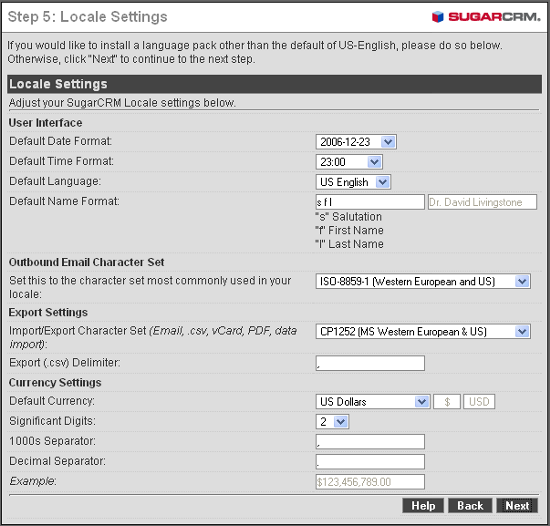Click the Example amount field

pos(370,482)
